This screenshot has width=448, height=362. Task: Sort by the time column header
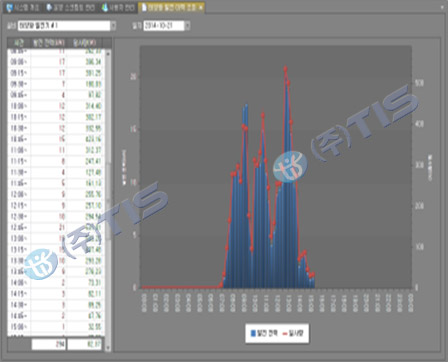point(19,43)
